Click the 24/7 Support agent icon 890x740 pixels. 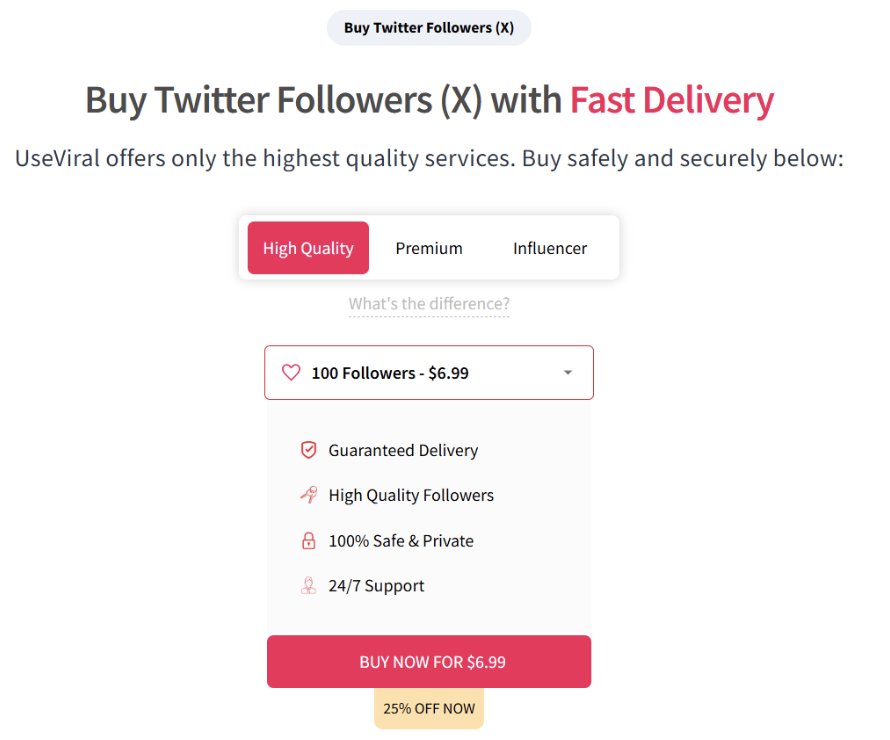coord(309,586)
